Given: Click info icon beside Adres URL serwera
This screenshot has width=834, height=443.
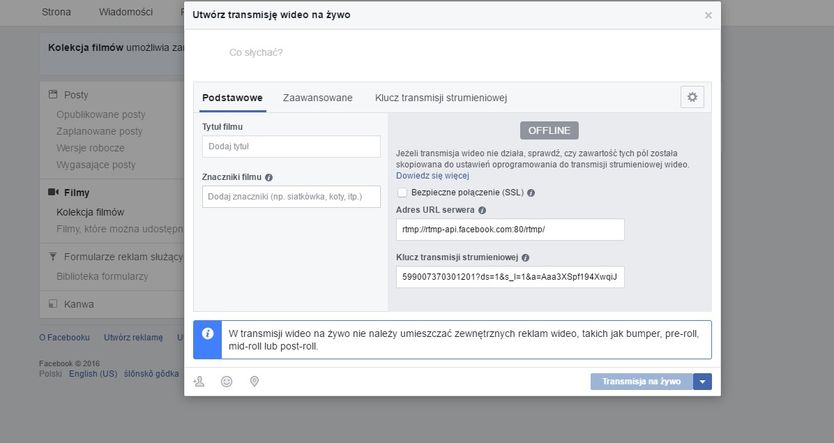Looking at the screenshot, I should tap(482, 210).
